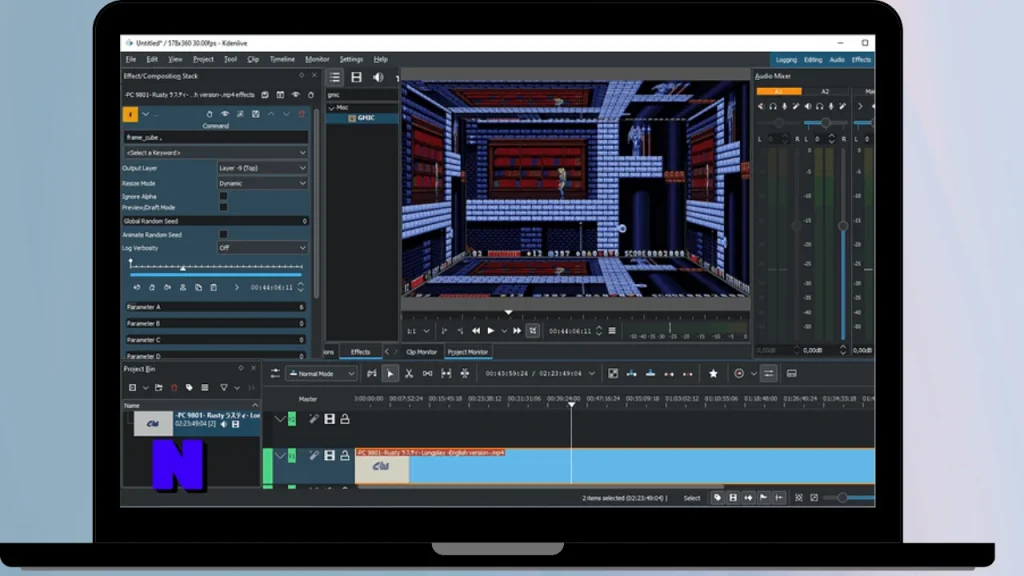Viewport: 1024px width, 576px height.
Task: Switch to the Editing workspace
Action: [813, 60]
